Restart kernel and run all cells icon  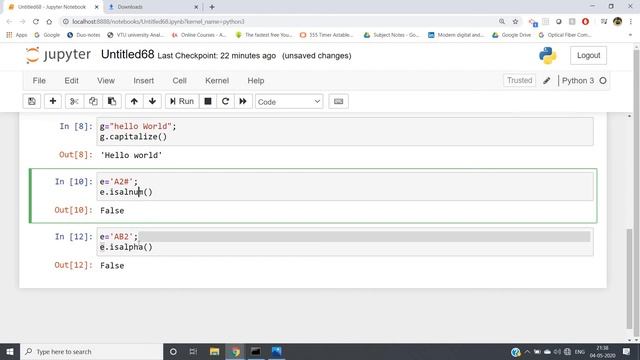[243, 101]
